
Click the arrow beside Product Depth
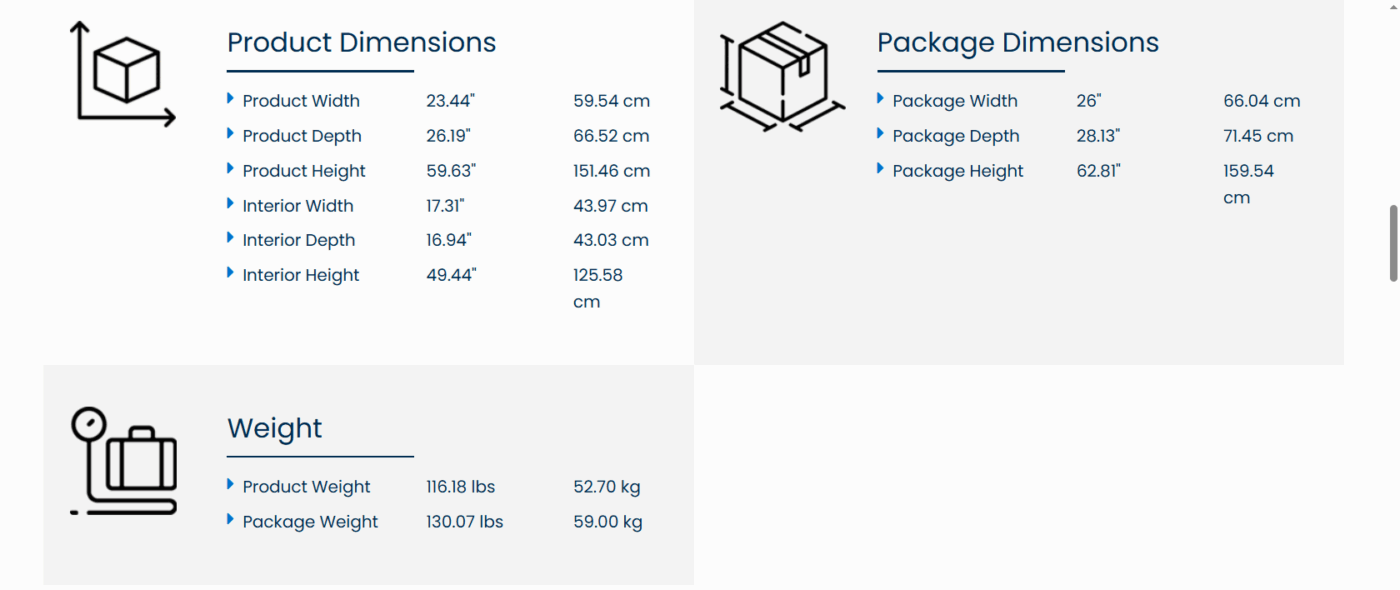[231, 134]
